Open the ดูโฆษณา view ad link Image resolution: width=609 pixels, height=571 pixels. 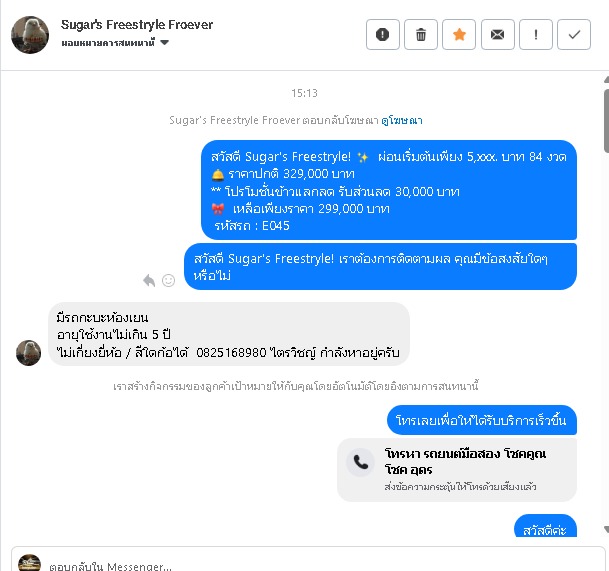402,120
